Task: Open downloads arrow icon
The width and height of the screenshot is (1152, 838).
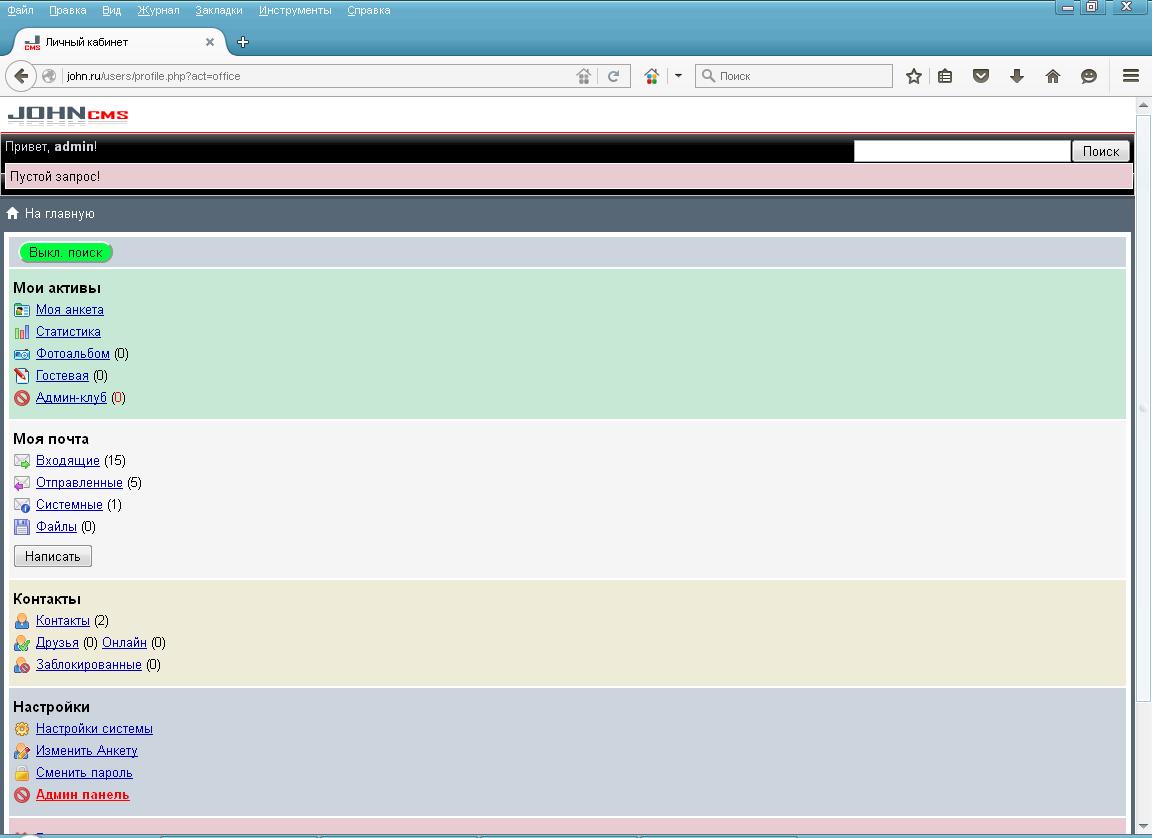Action: (1017, 76)
